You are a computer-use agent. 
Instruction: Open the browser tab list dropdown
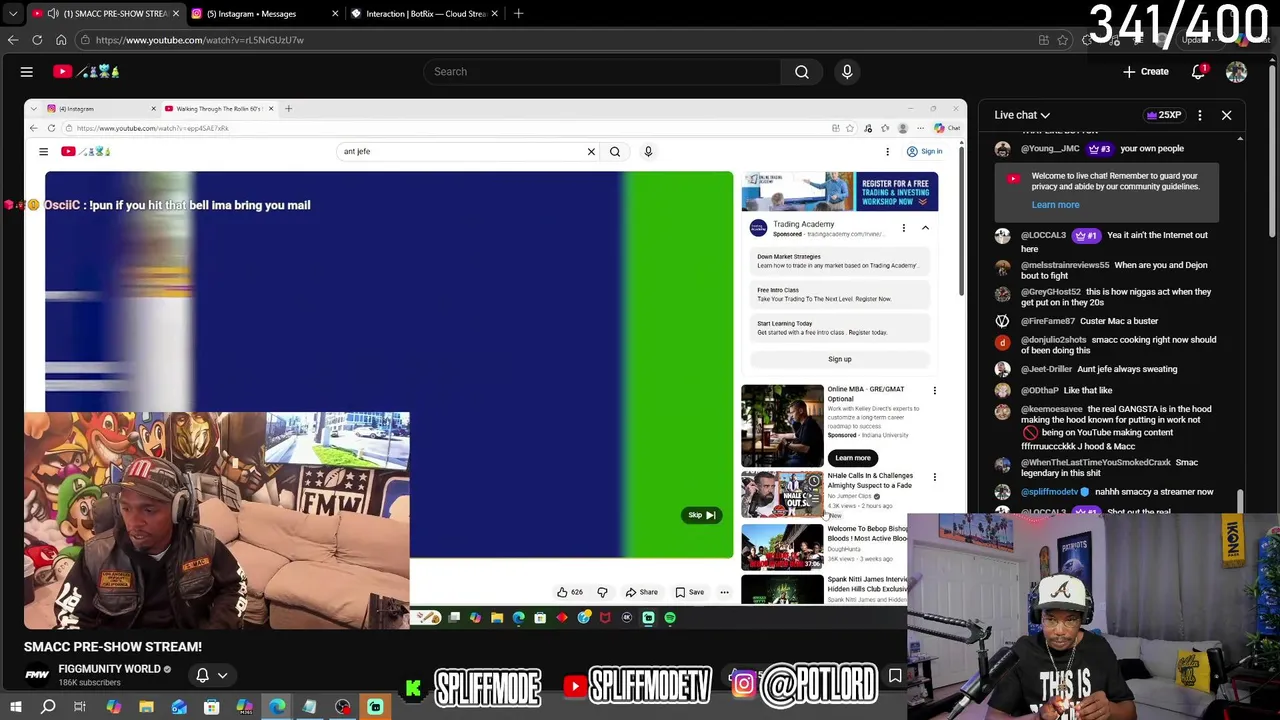13,14
